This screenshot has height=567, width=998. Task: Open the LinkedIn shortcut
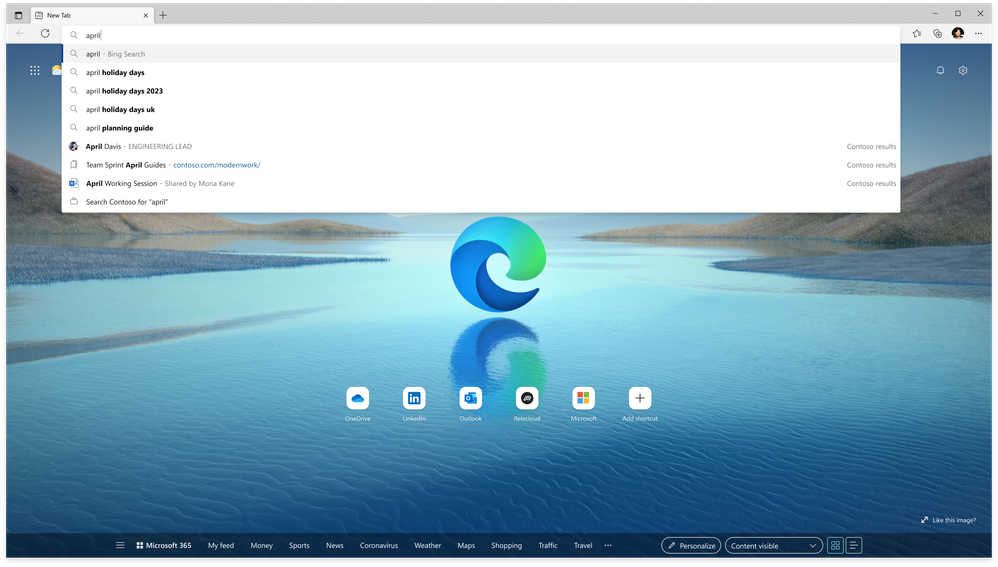(x=414, y=398)
